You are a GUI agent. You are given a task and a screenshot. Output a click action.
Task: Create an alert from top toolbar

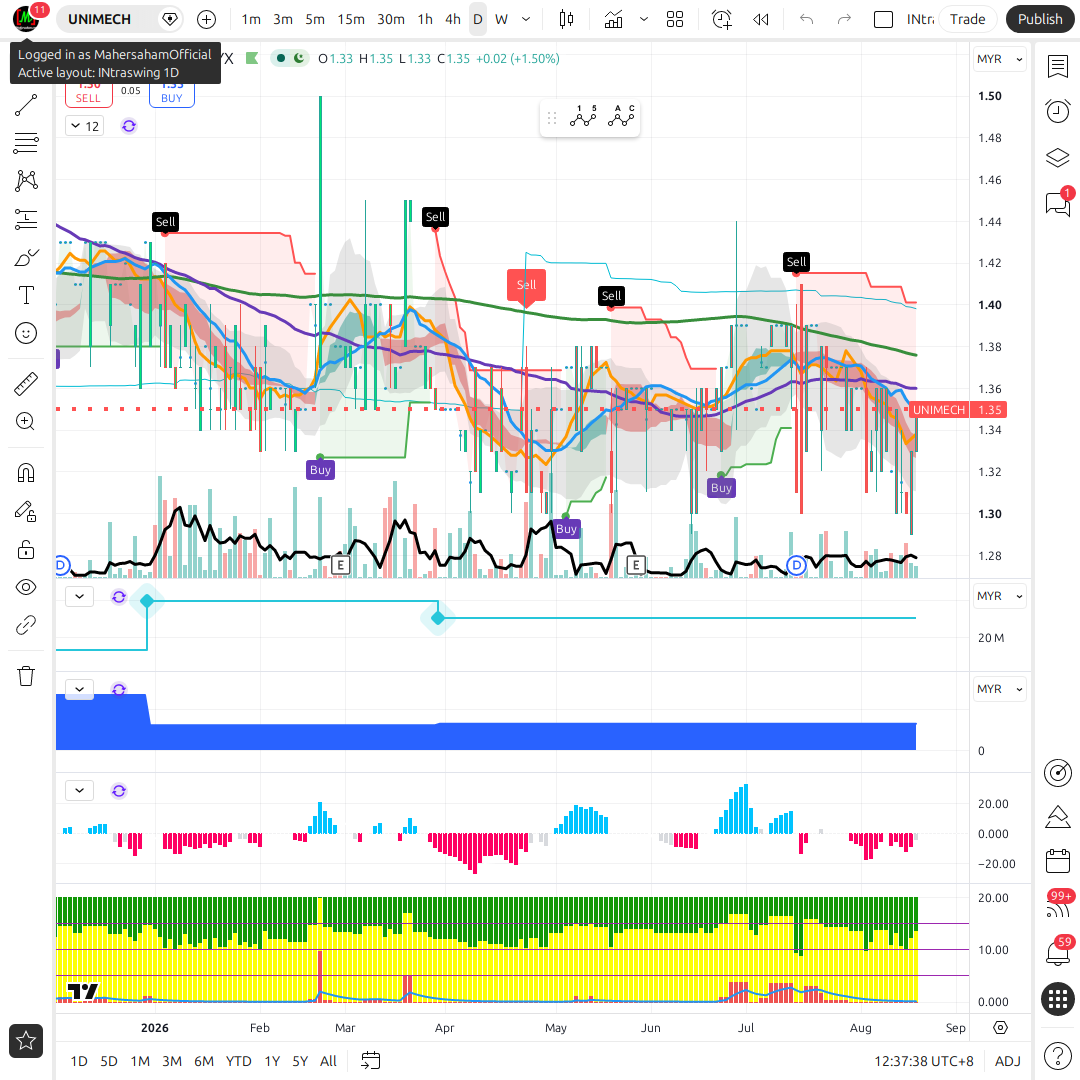pos(721,19)
